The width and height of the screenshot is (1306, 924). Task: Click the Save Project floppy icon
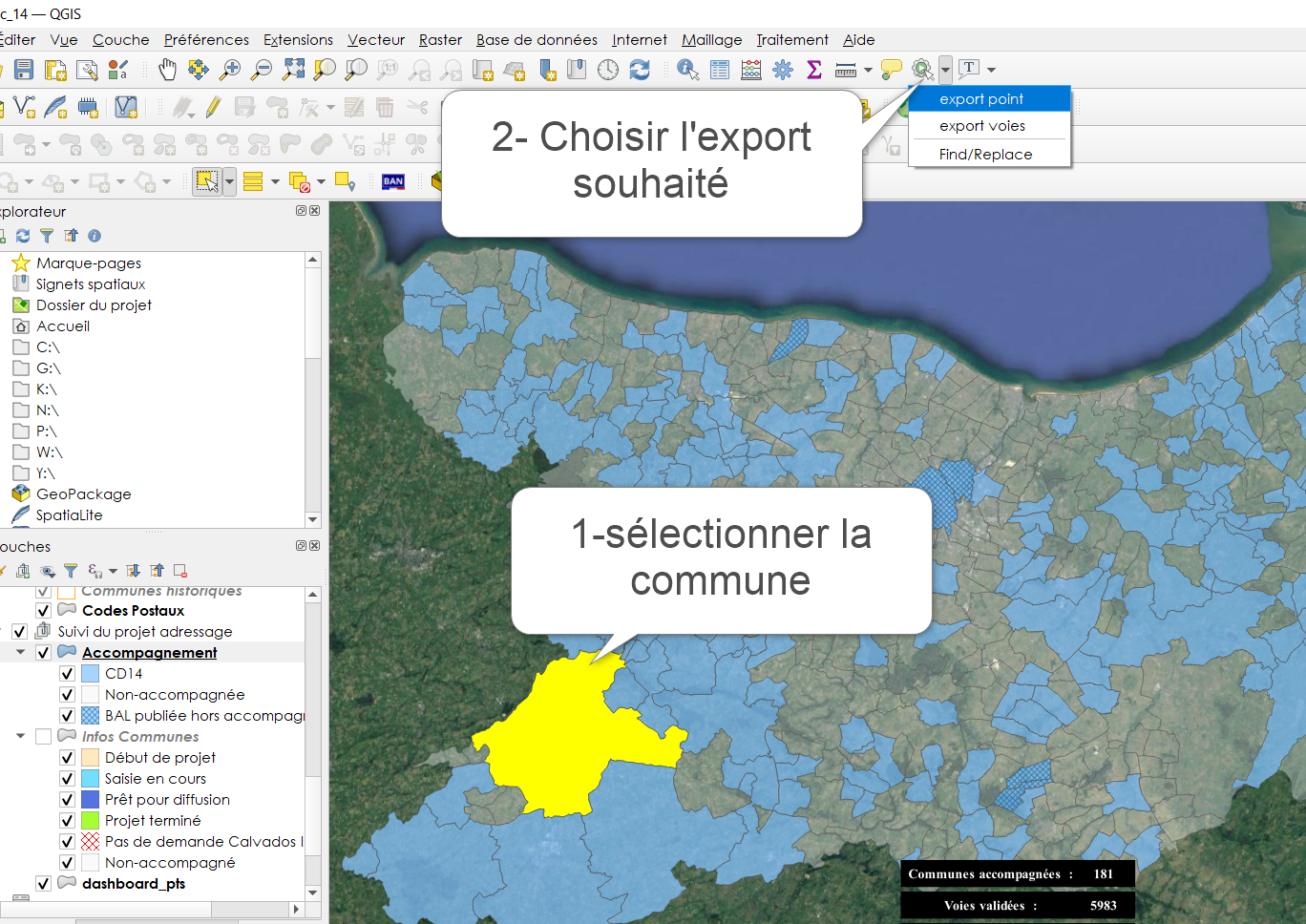pos(24,70)
